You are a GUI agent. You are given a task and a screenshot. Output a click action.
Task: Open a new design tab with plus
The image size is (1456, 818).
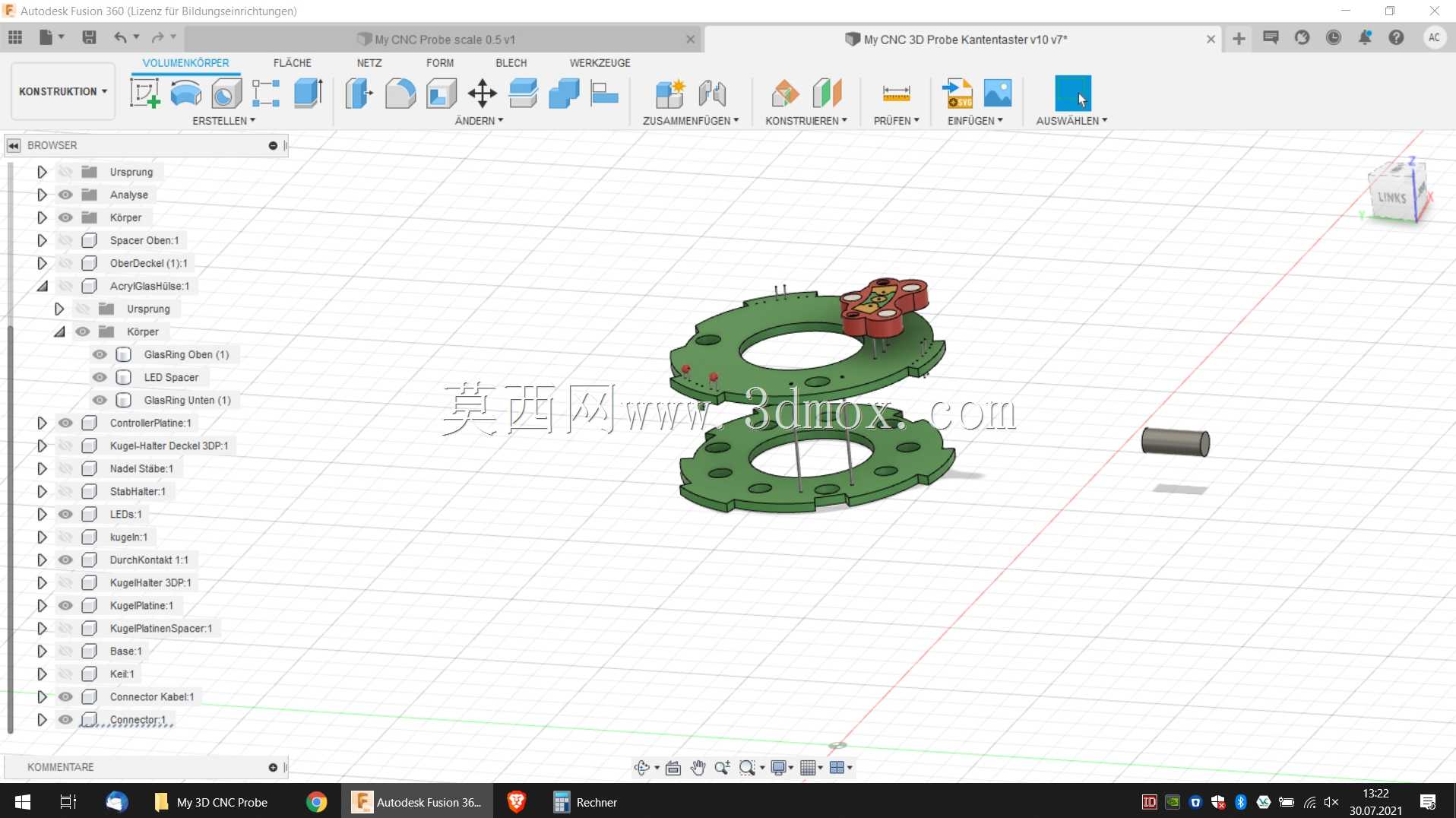pyautogui.click(x=1239, y=39)
